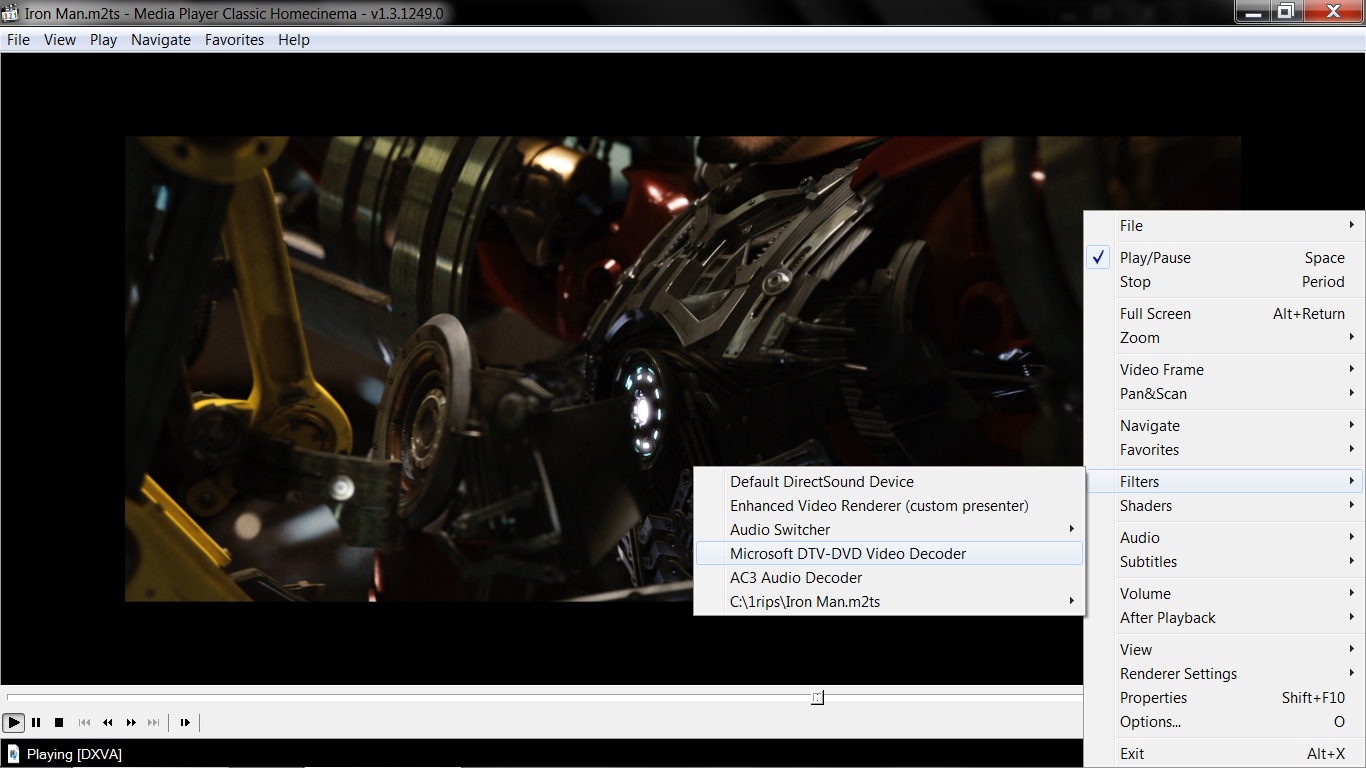Expand the C:\1rips\Iron Man.m2ts filter submenu
This screenshot has width=1366, height=768.
point(889,601)
